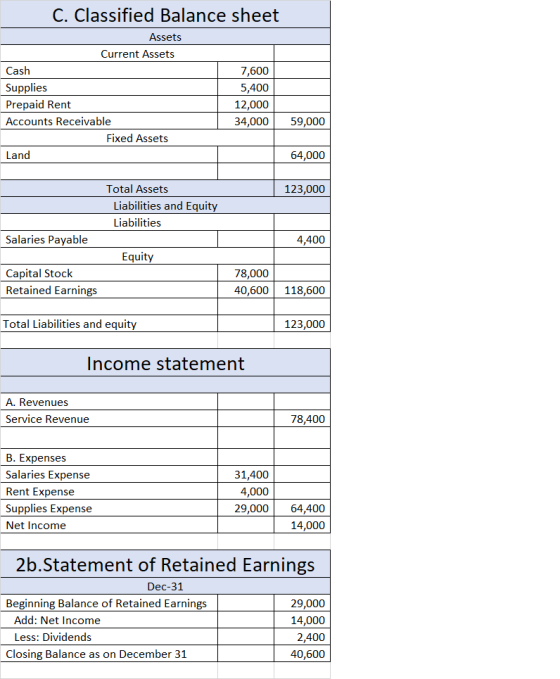Click the Dividends value 2,400
This screenshot has height=679, width=560.
(302, 637)
